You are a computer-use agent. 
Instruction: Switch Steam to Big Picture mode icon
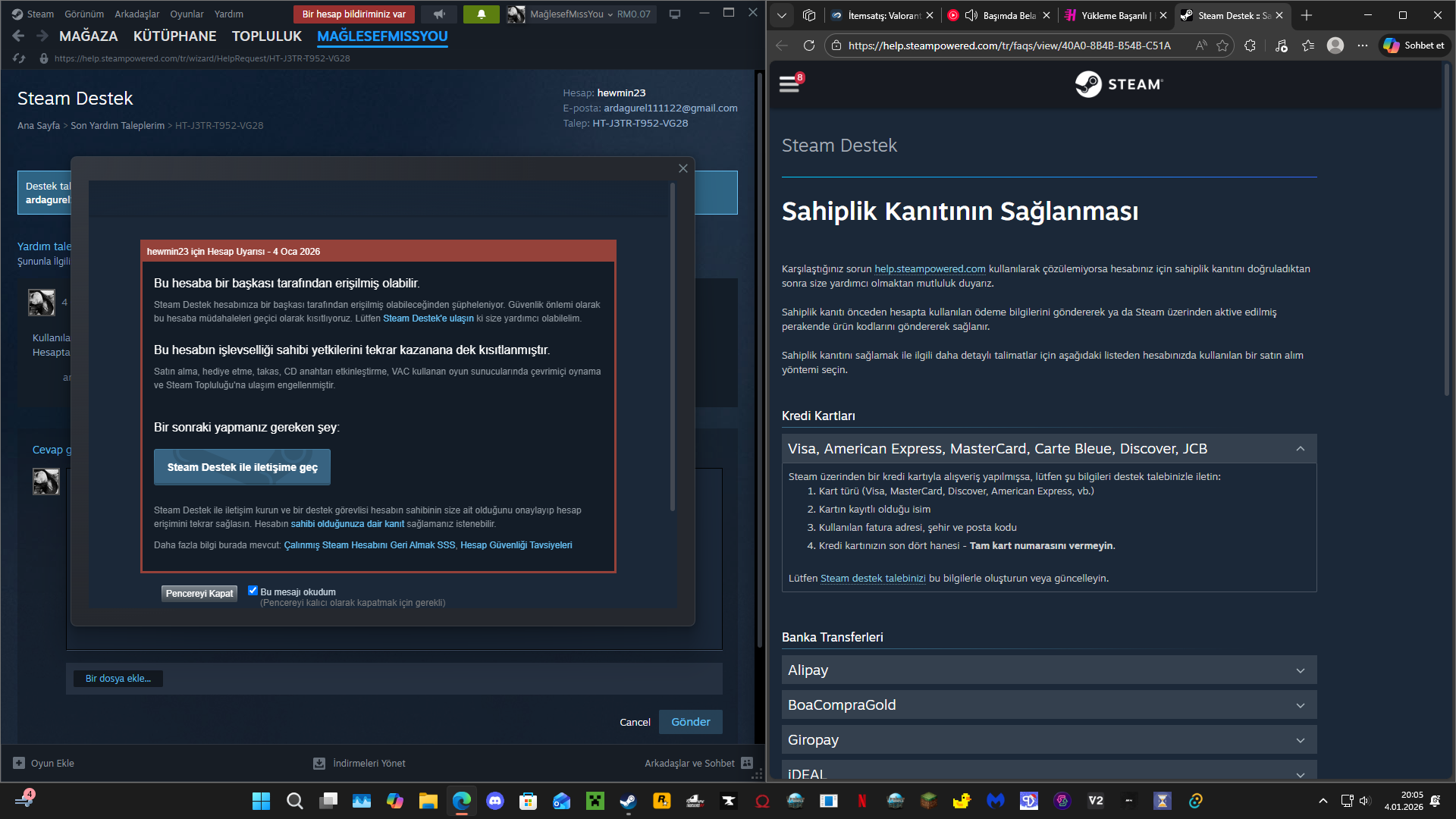pyautogui.click(x=675, y=14)
